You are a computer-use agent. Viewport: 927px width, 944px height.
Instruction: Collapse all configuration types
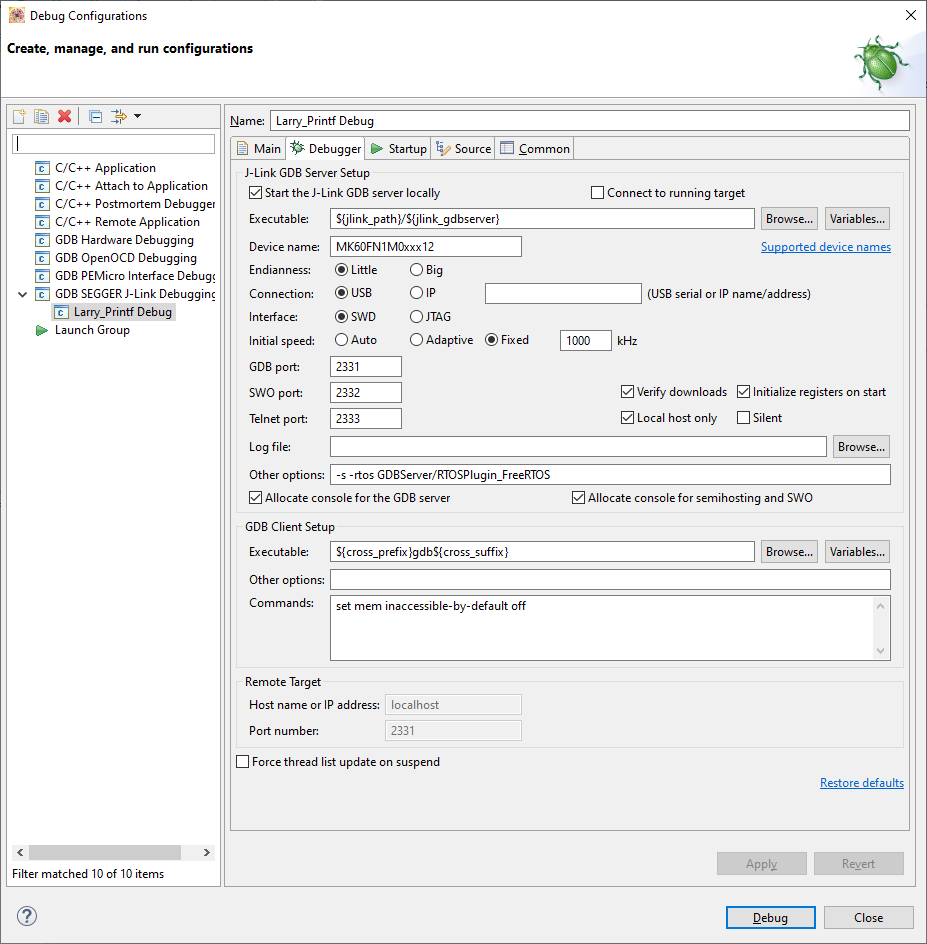coord(94,116)
